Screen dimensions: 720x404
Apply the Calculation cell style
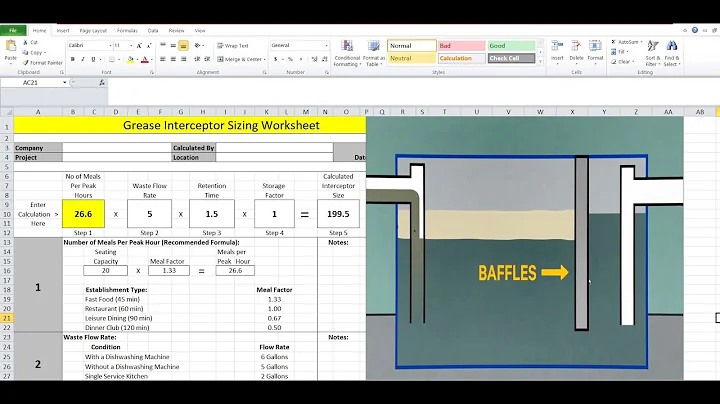461,58
